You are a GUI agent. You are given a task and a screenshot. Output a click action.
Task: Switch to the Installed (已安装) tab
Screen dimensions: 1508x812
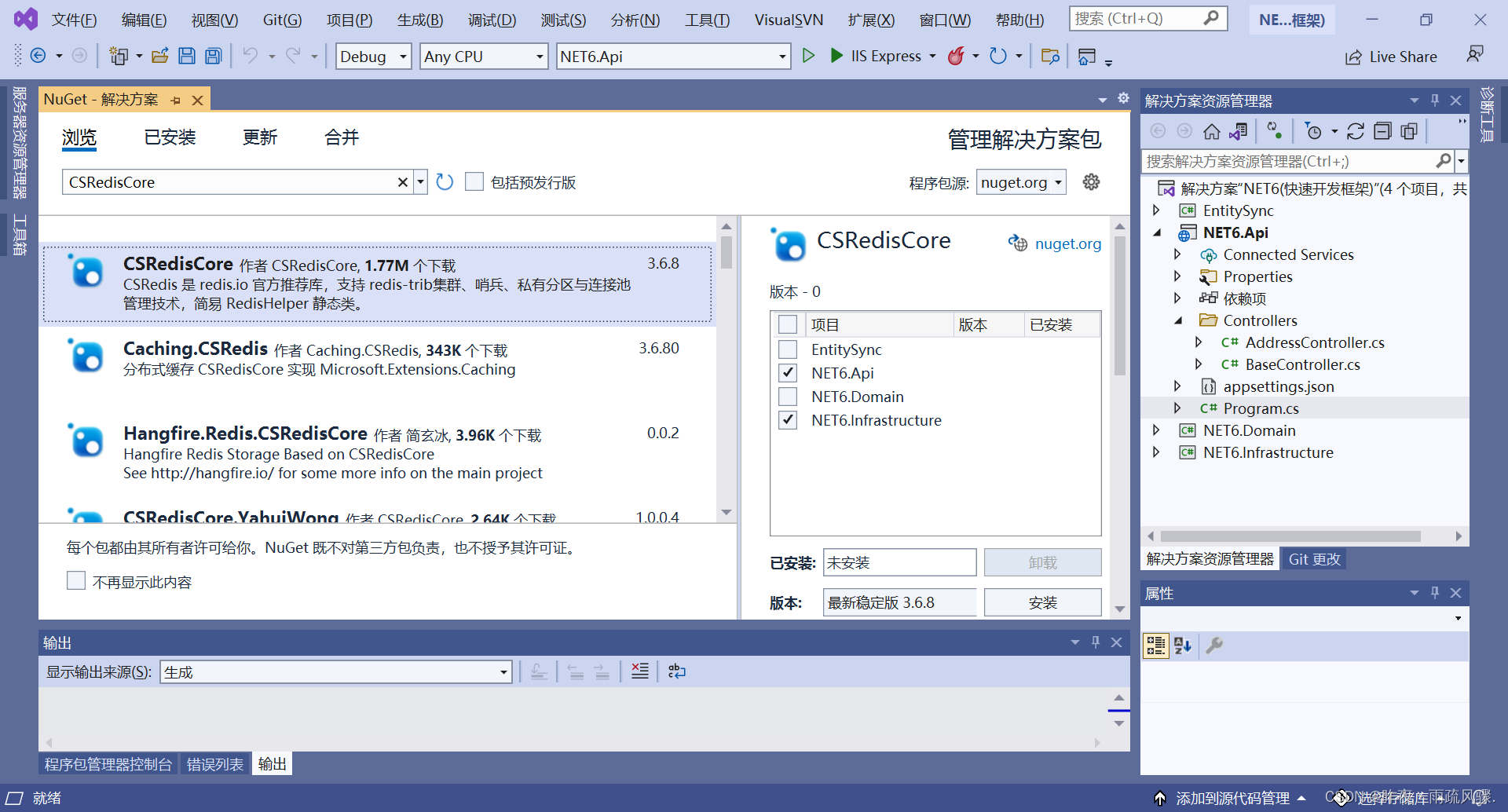tap(170, 137)
